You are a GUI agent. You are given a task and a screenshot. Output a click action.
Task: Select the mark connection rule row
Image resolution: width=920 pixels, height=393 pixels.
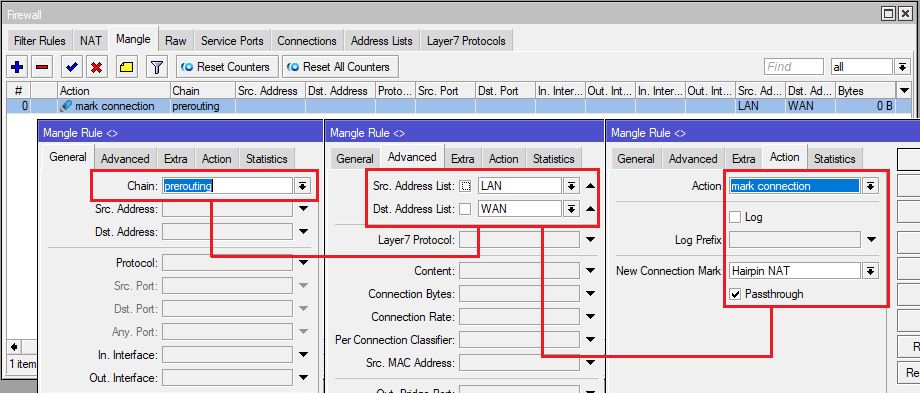(459, 106)
